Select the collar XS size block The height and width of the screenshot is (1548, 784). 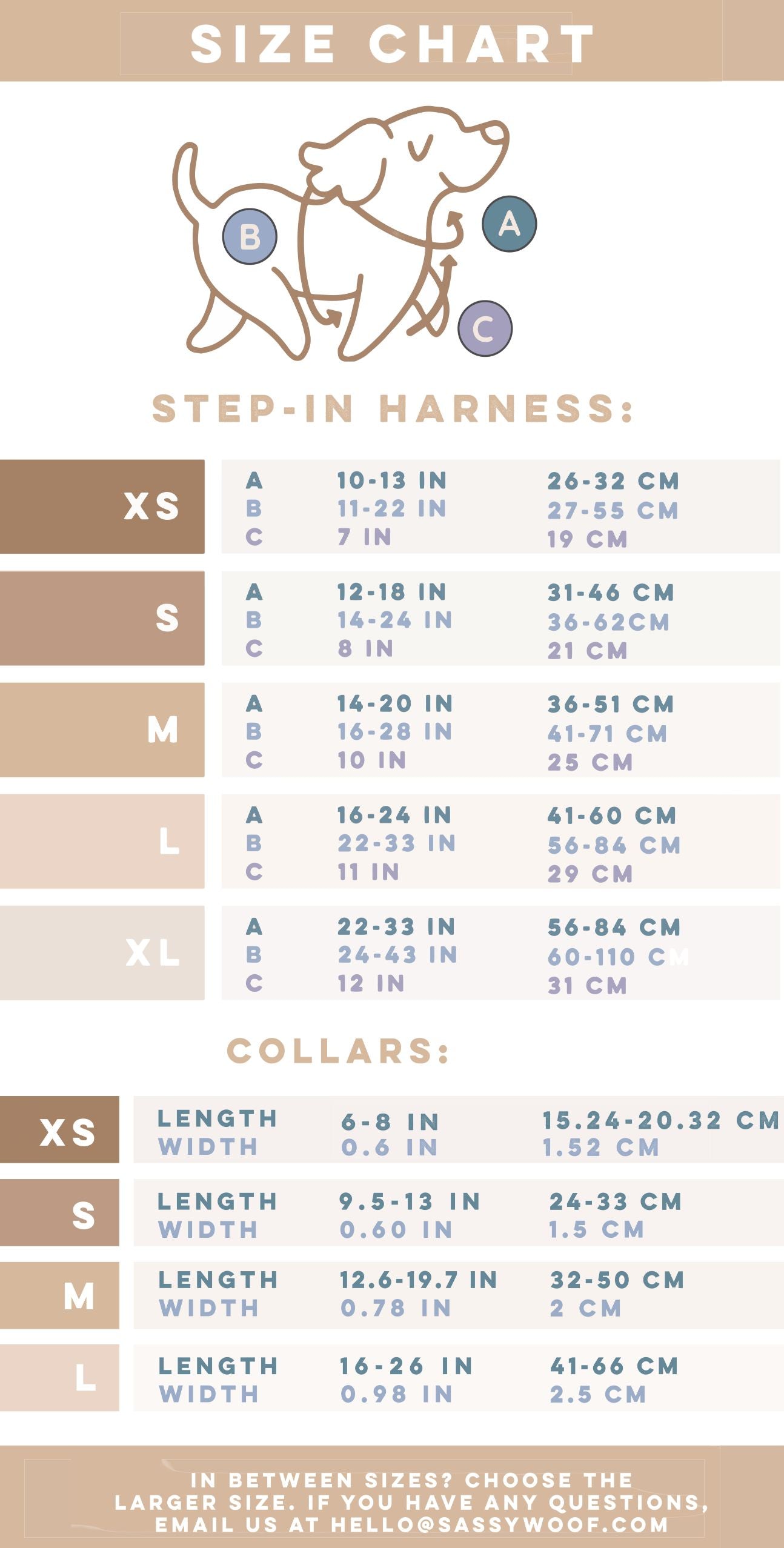click(x=59, y=1129)
